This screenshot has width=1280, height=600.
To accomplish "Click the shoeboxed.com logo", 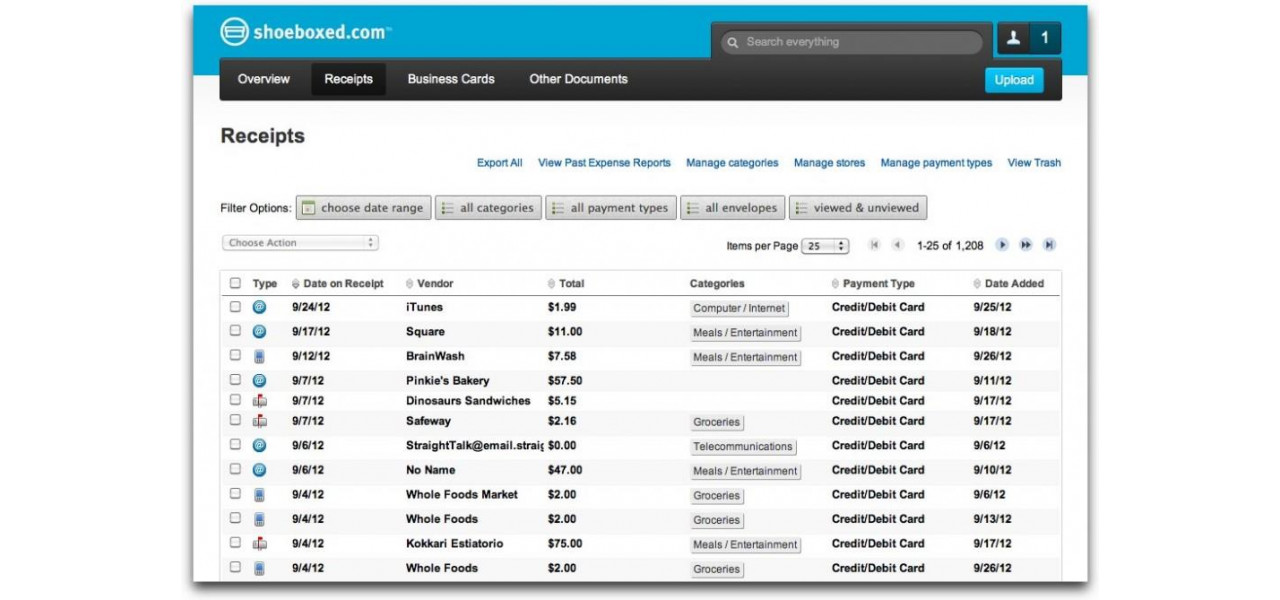I will tap(305, 32).
